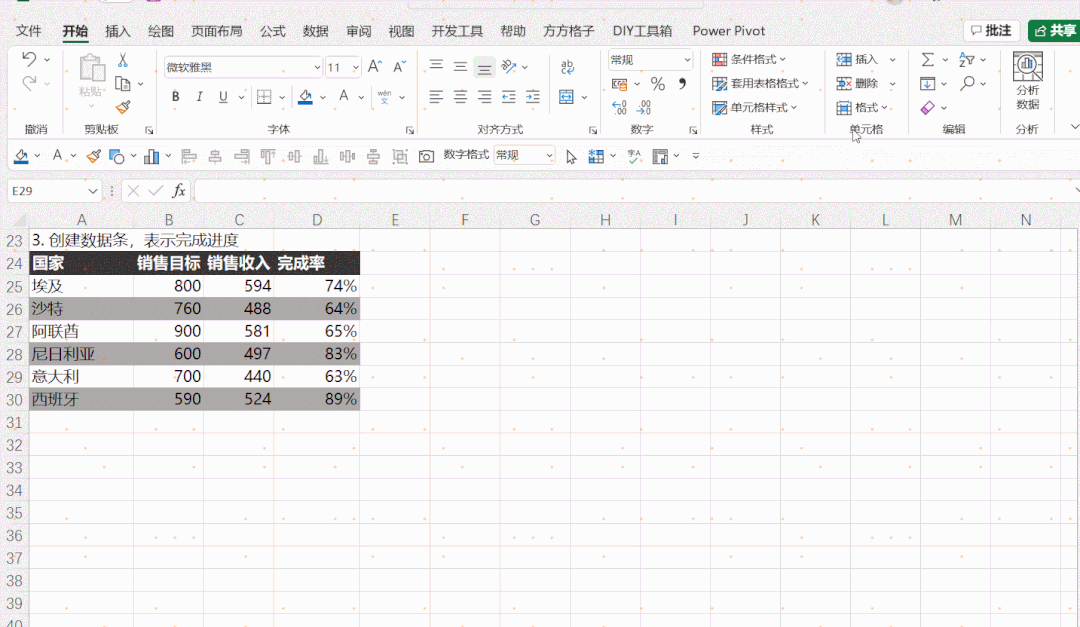The height and width of the screenshot is (627, 1080).
Task: Click the Orientation text angle icon
Action: coord(509,67)
